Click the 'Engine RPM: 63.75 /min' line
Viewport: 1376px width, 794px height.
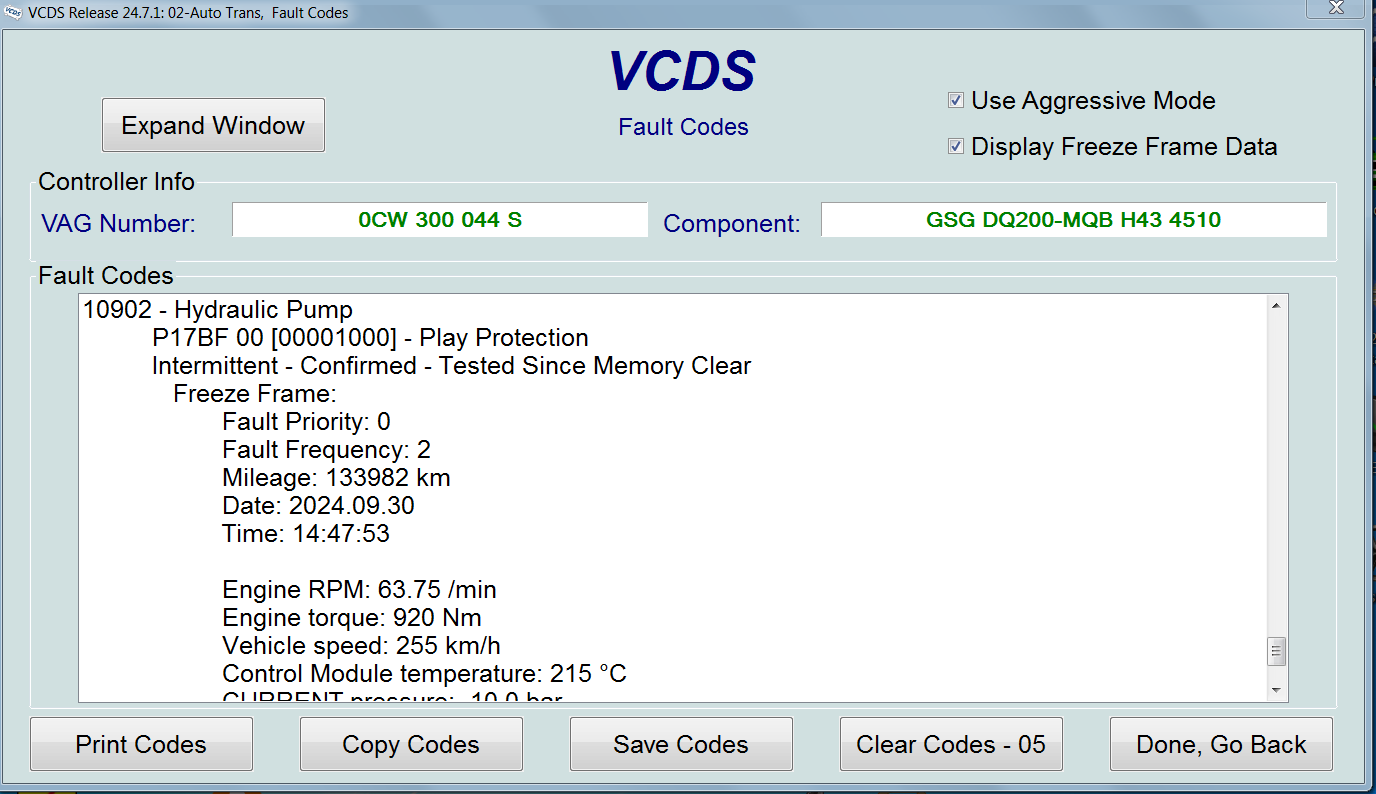pos(359,590)
